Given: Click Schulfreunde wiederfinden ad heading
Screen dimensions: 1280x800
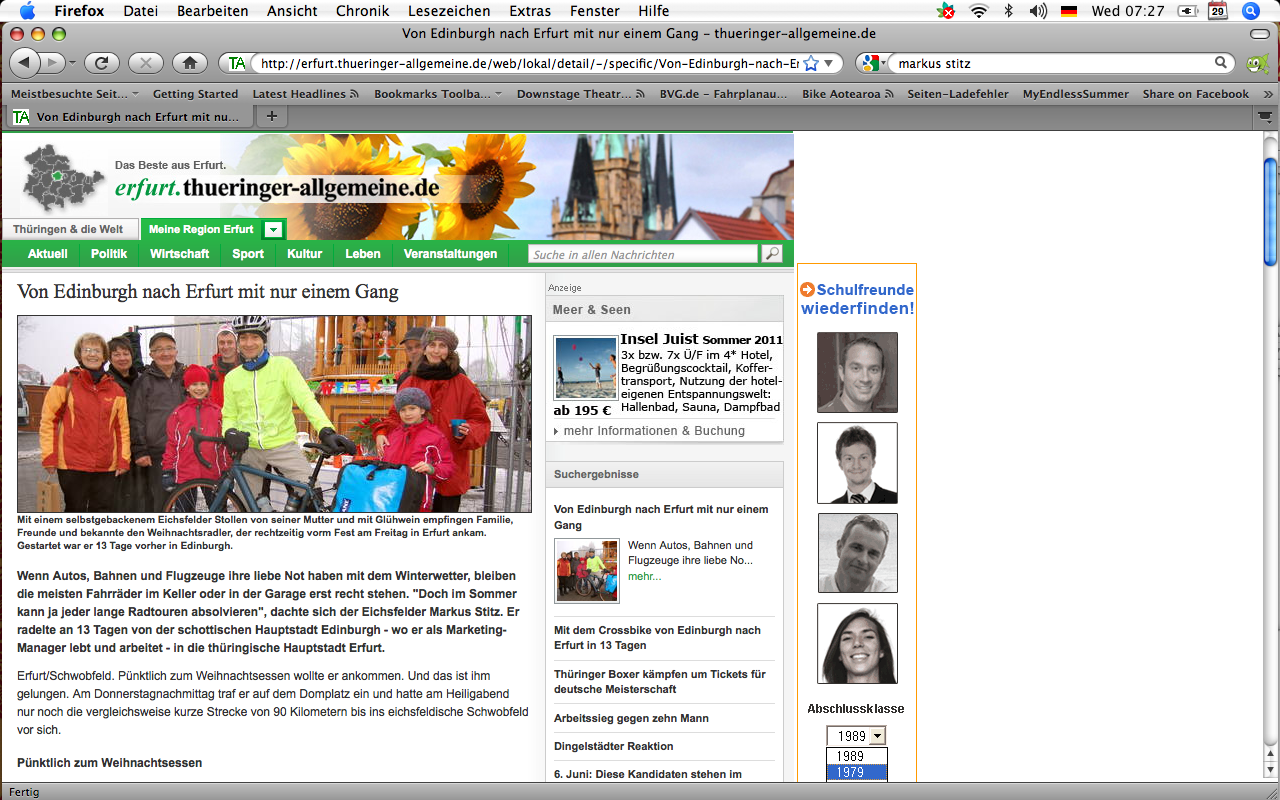Looking at the screenshot, I should pyautogui.click(x=857, y=299).
